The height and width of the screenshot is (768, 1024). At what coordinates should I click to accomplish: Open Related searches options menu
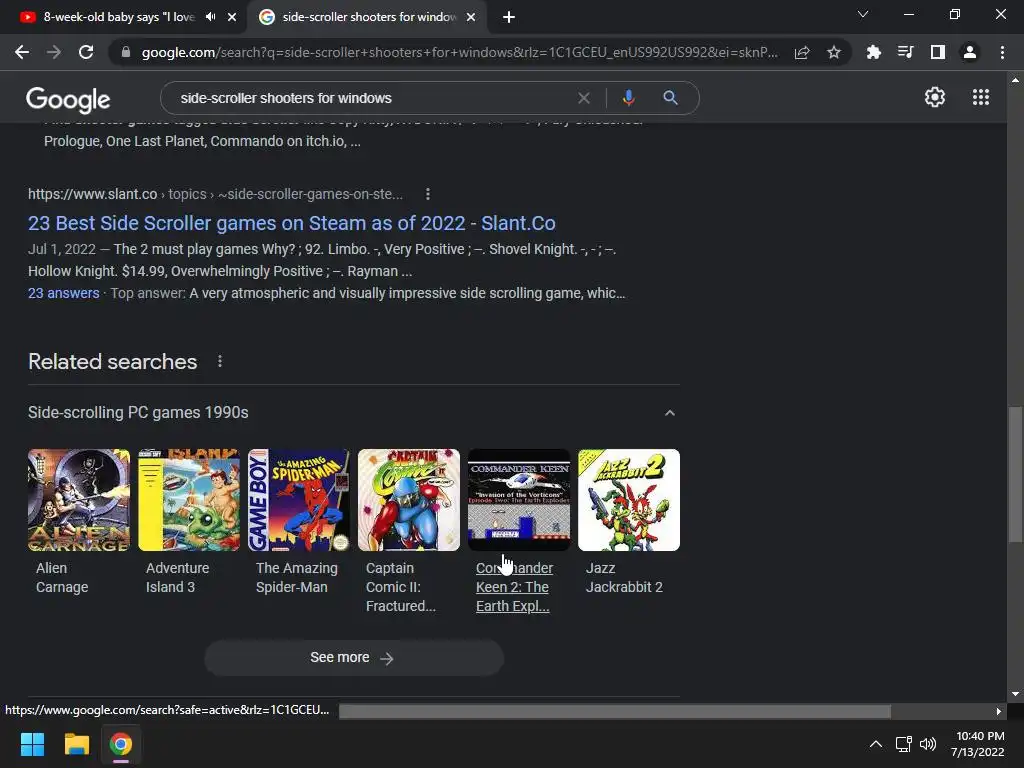click(x=220, y=361)
